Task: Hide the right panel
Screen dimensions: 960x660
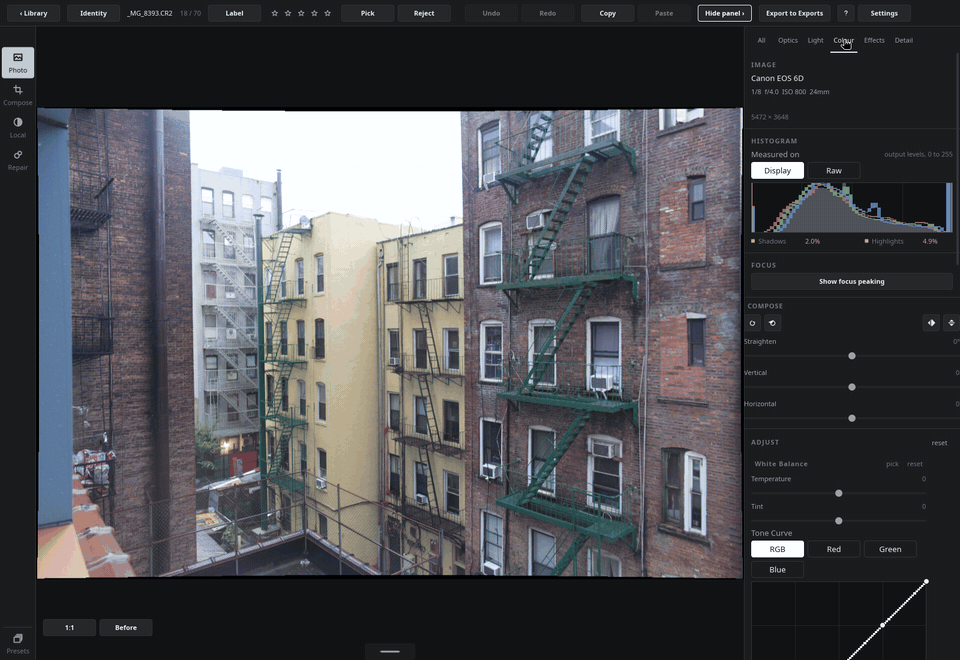Action: coord(724,13)
